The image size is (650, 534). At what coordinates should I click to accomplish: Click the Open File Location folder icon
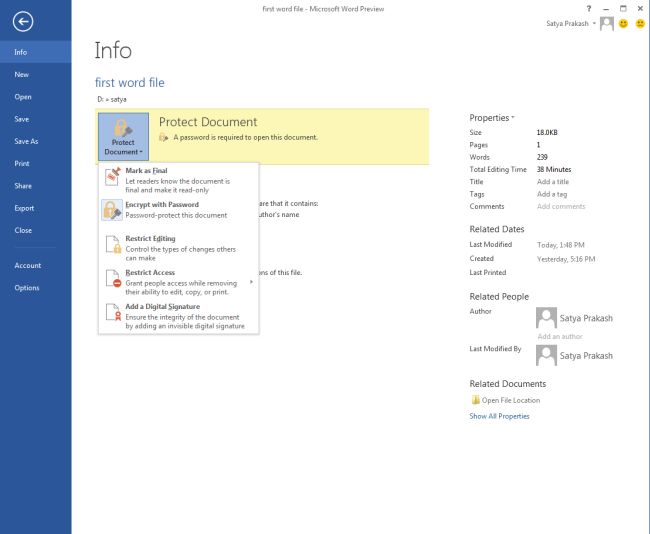[x=475, y=400]
